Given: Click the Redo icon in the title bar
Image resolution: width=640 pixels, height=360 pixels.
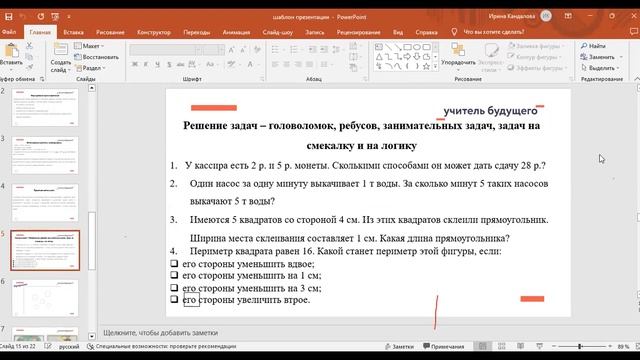Looking at the screenshot, I should pos(40,17).
